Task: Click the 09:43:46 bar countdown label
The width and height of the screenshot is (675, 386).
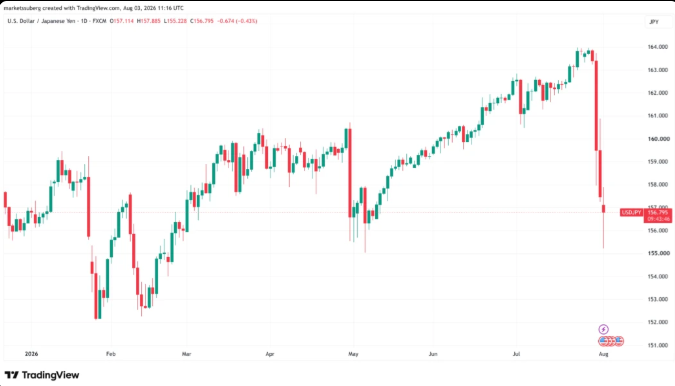Action: (658, 219)
